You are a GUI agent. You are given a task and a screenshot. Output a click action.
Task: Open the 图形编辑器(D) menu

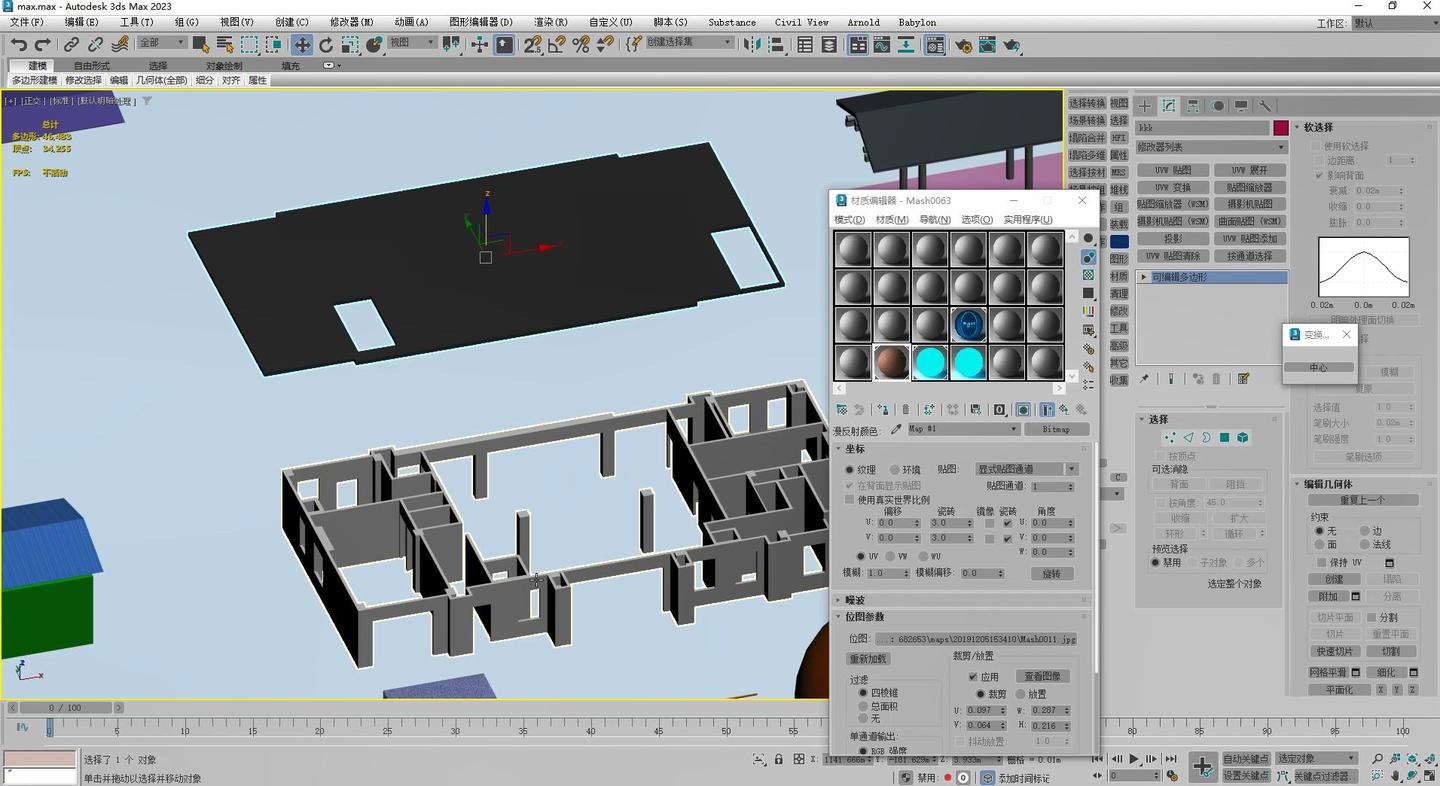click(481, 22)
